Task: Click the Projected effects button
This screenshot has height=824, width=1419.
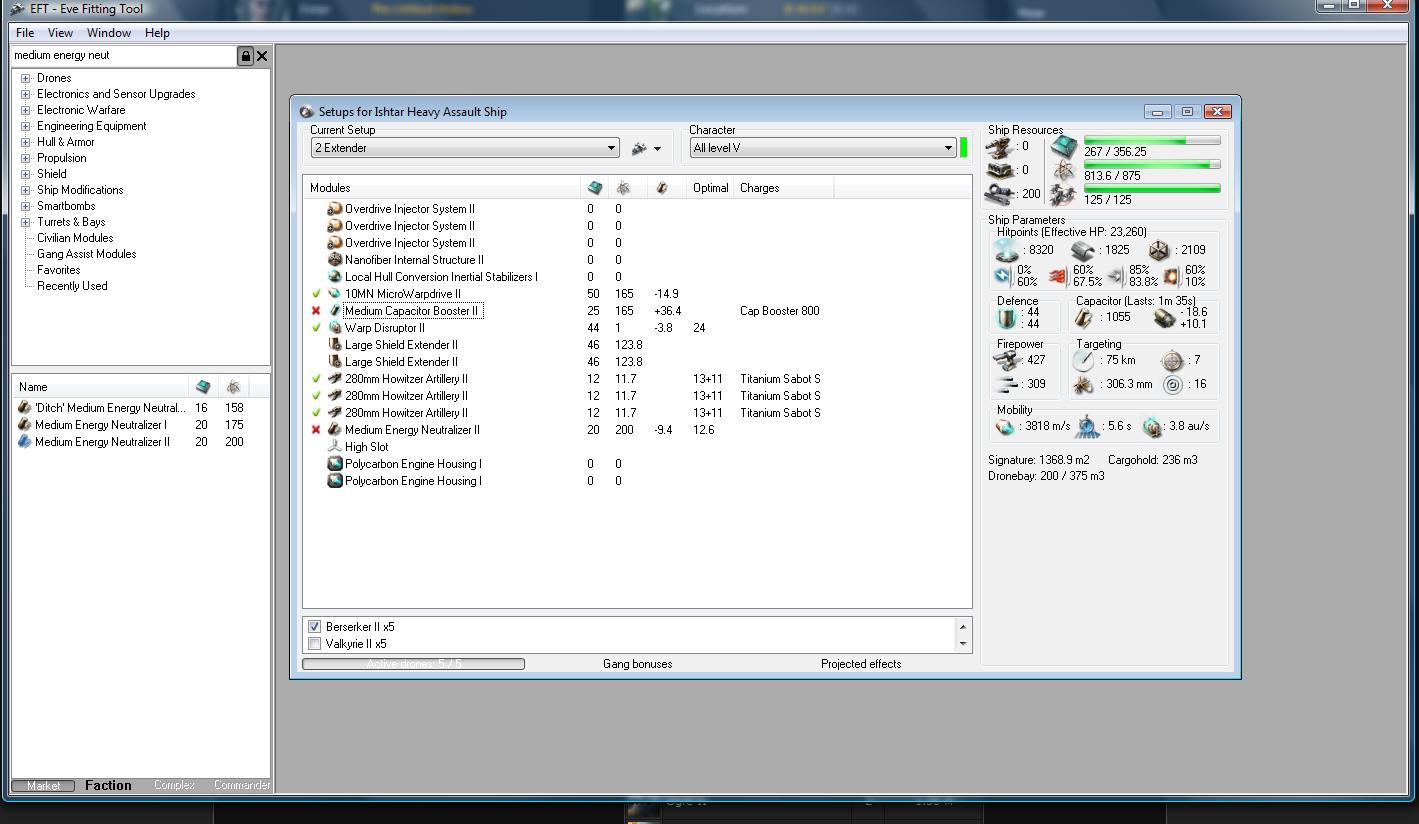Action: click(x=860, y=664)
